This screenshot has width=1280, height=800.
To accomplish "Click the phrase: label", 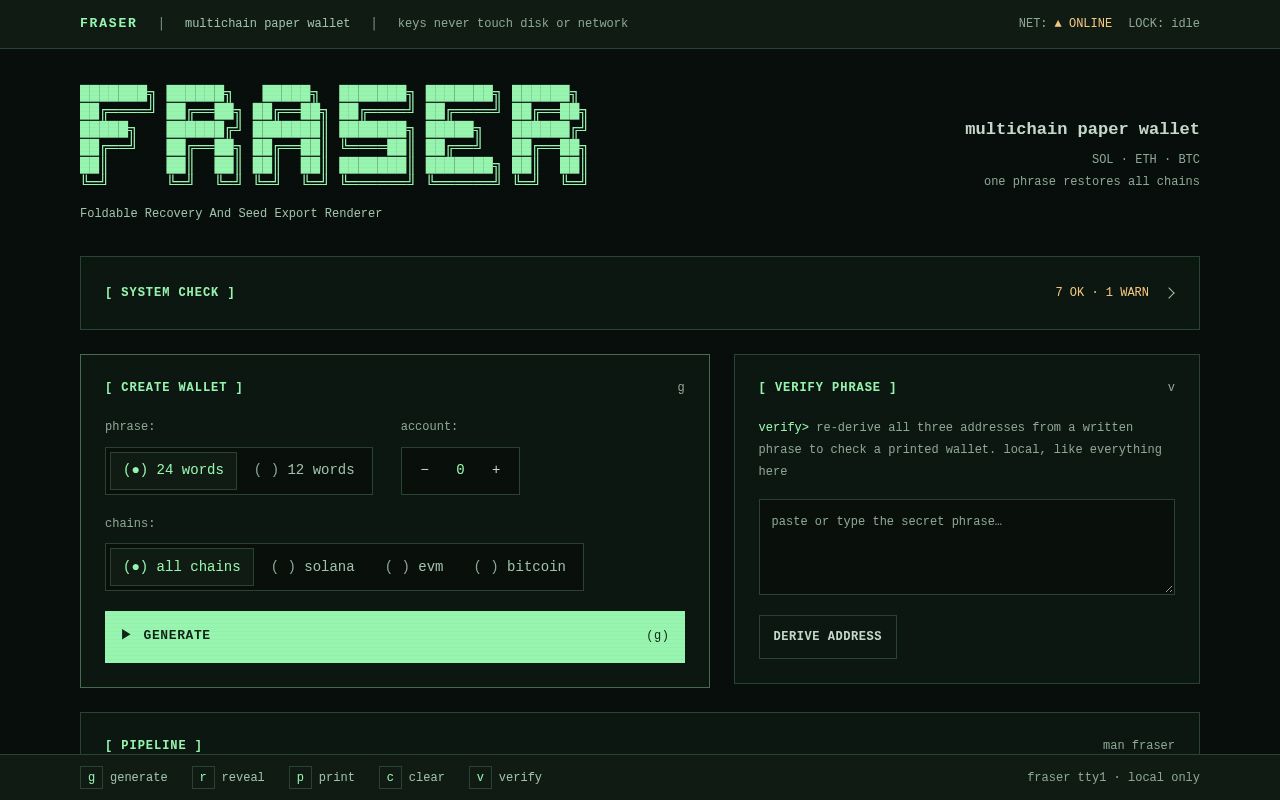I will point(130,427).
